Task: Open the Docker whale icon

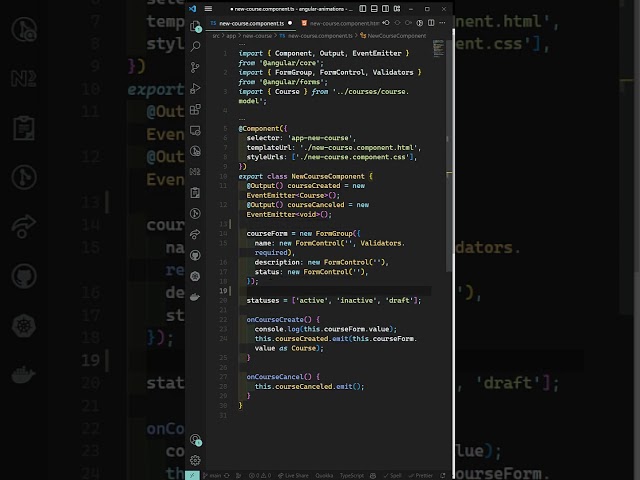Action: point(196,297)
